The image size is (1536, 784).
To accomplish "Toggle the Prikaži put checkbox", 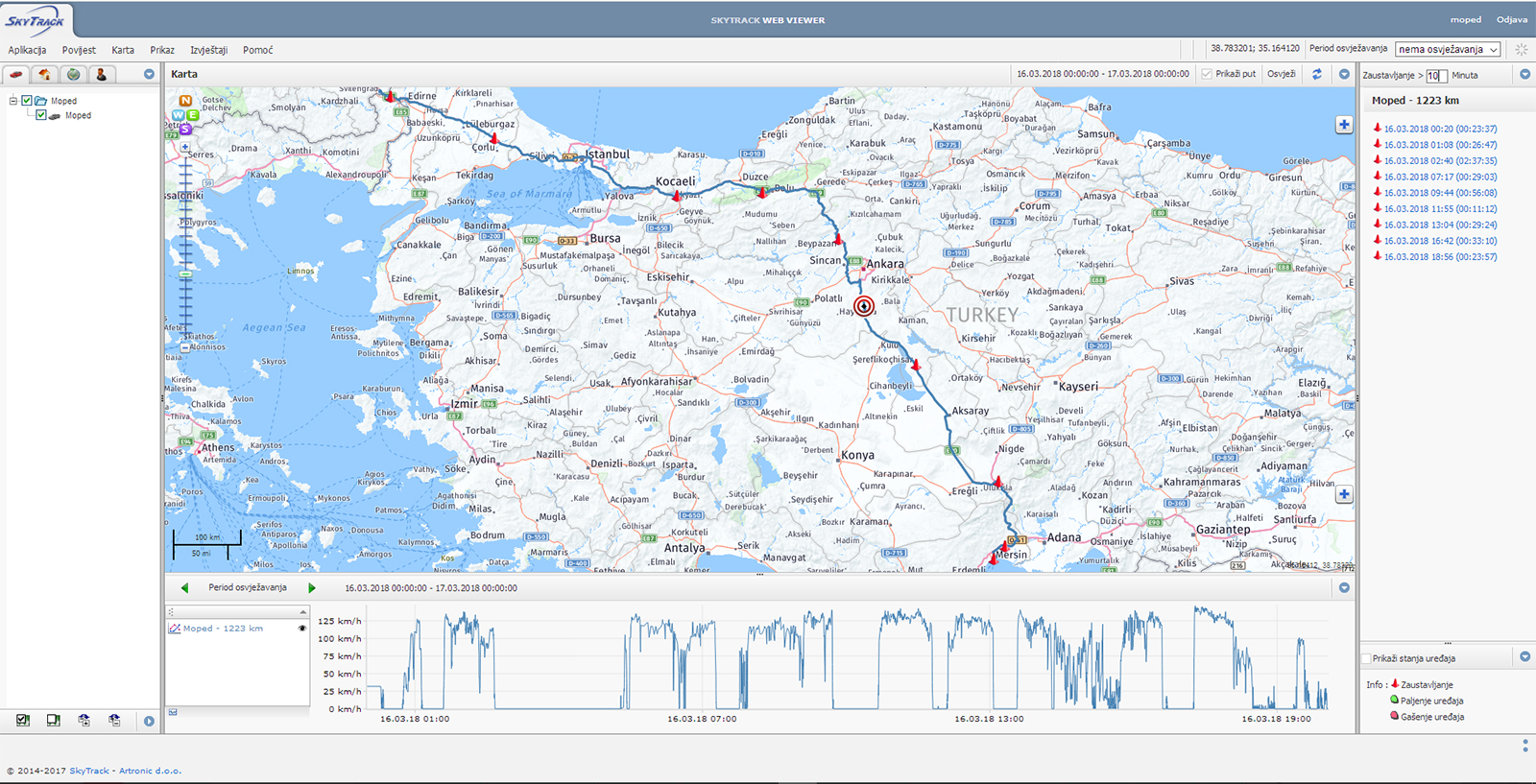I will [x=1207, y=74].
